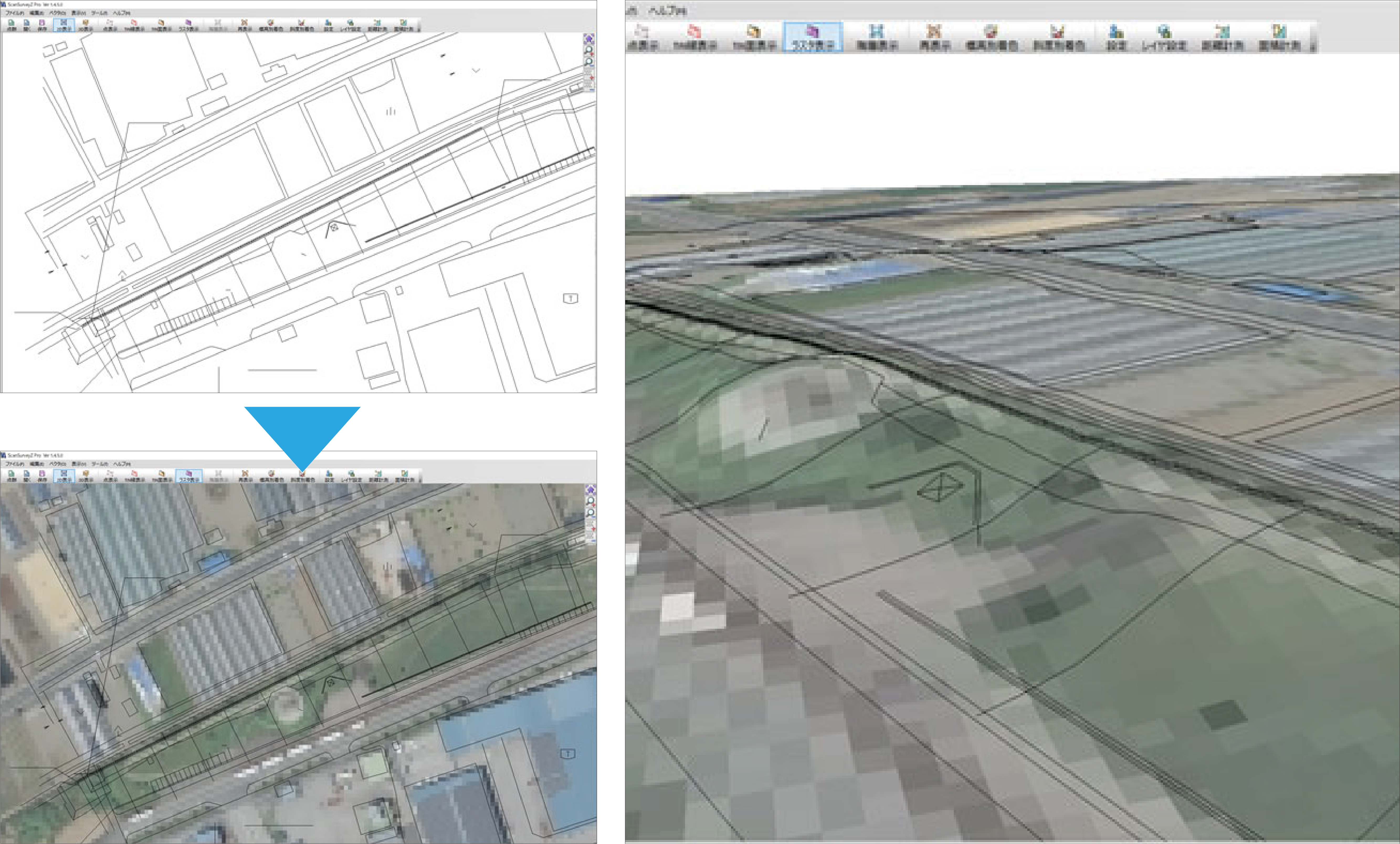Open ツール menu in top-left window

click(x=99, y=13)
